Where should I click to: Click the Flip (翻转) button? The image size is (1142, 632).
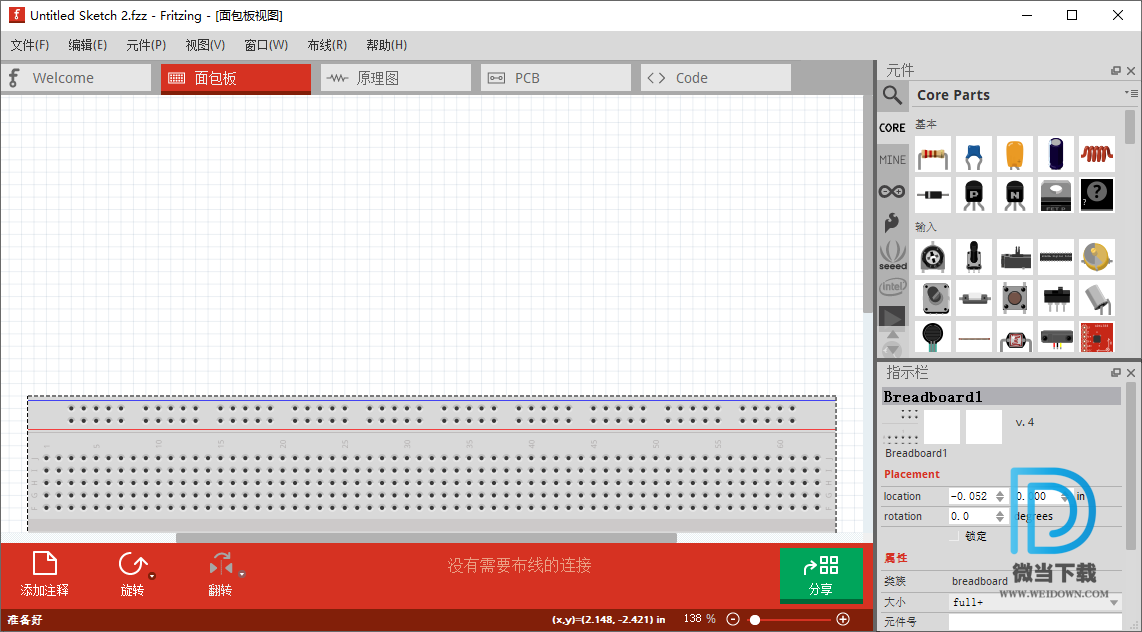(x=221, y=574)
